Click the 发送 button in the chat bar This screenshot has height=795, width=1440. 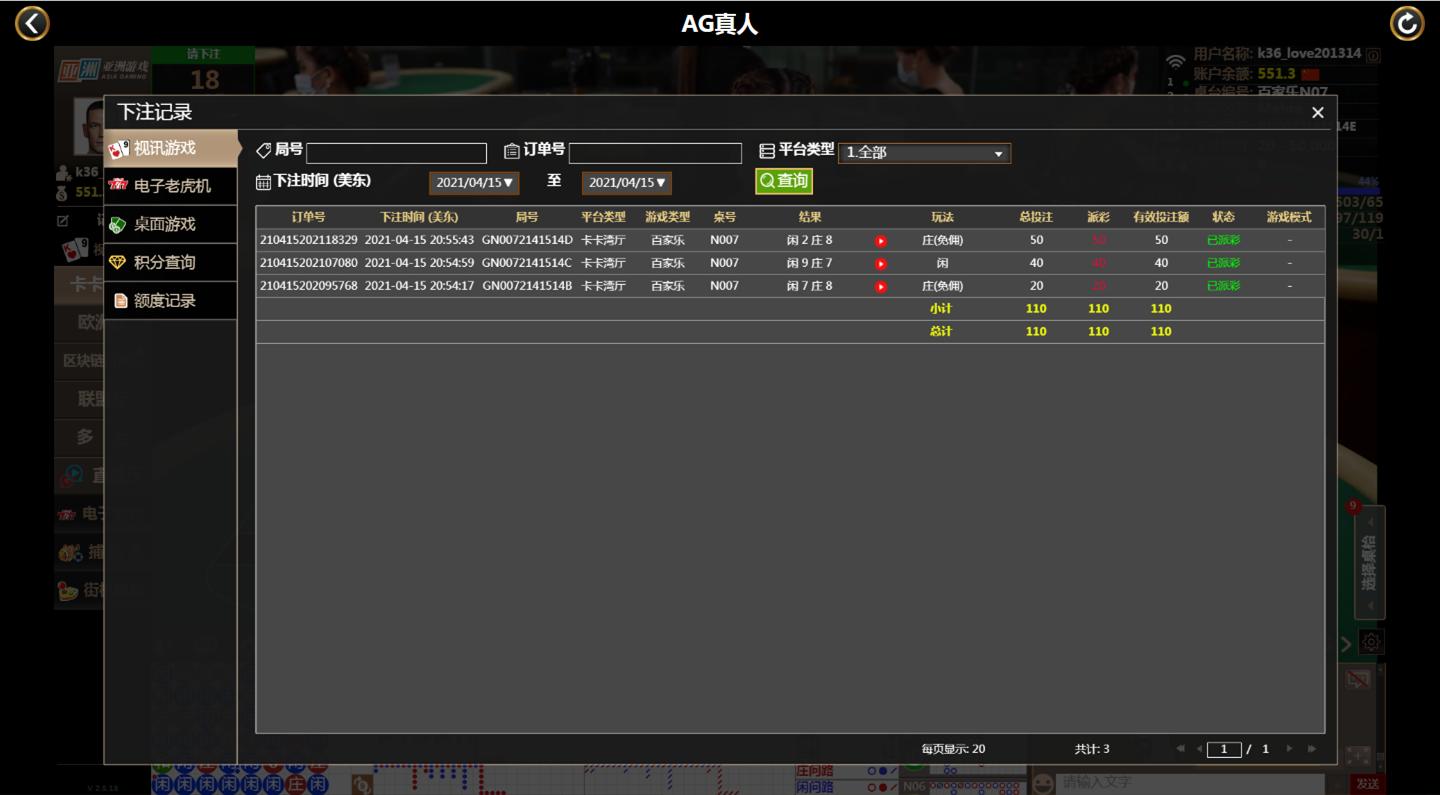coord(1367,784)
